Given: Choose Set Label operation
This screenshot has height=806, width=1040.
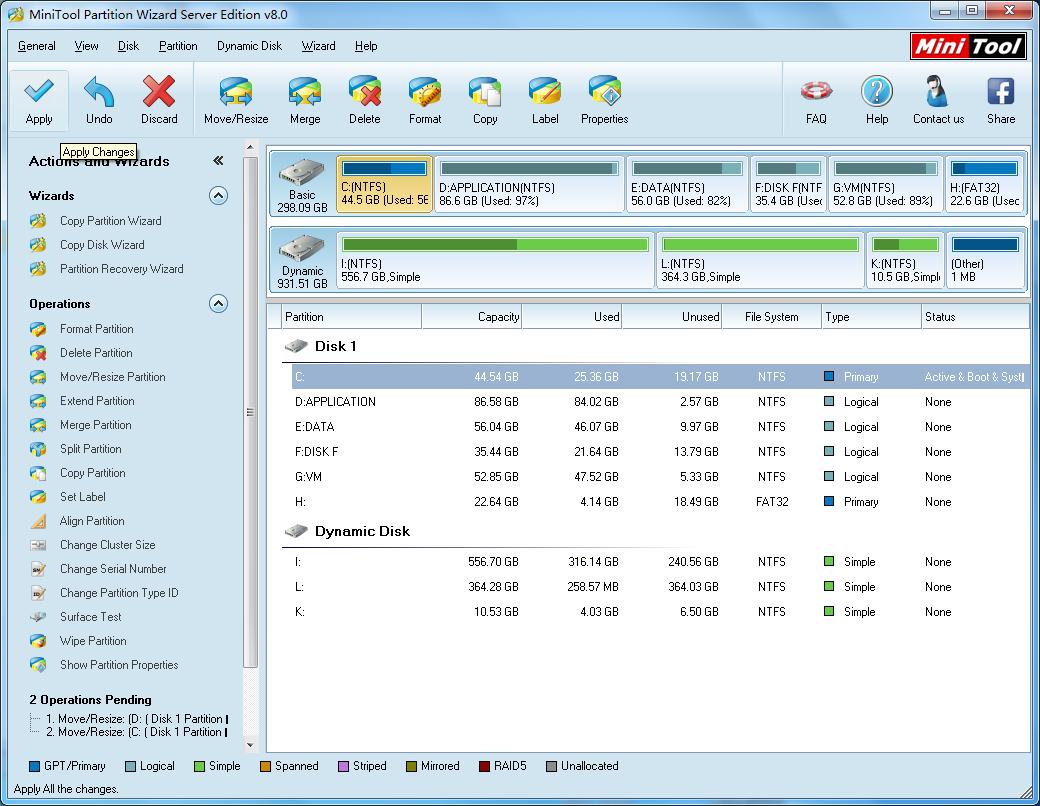Looking at the screenshot, I should coord(82,497).
